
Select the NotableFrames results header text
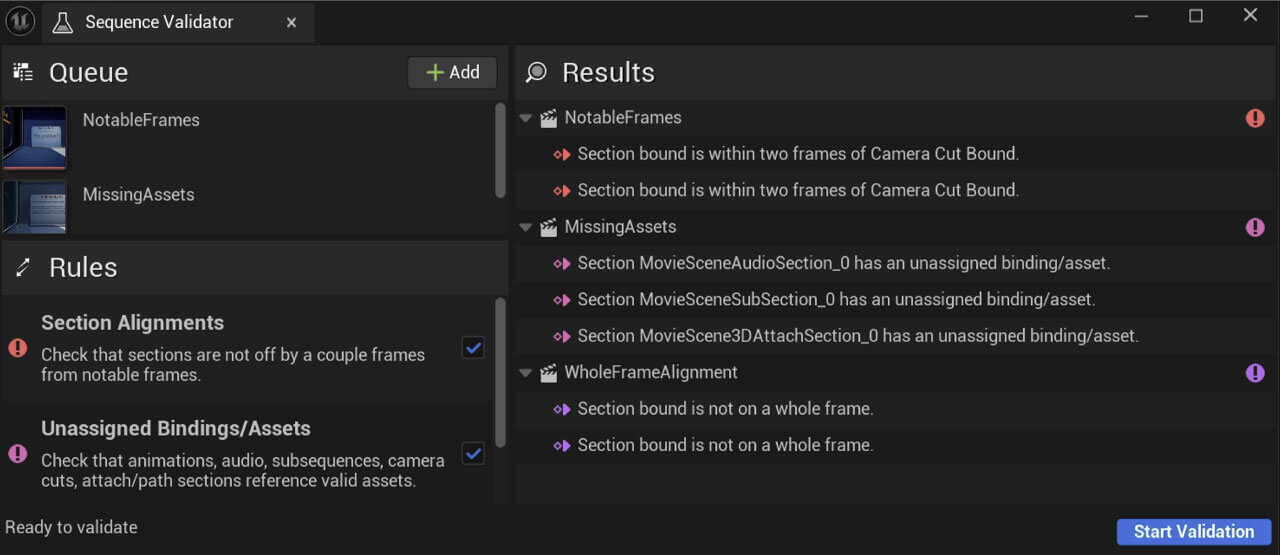click(623, 118)
